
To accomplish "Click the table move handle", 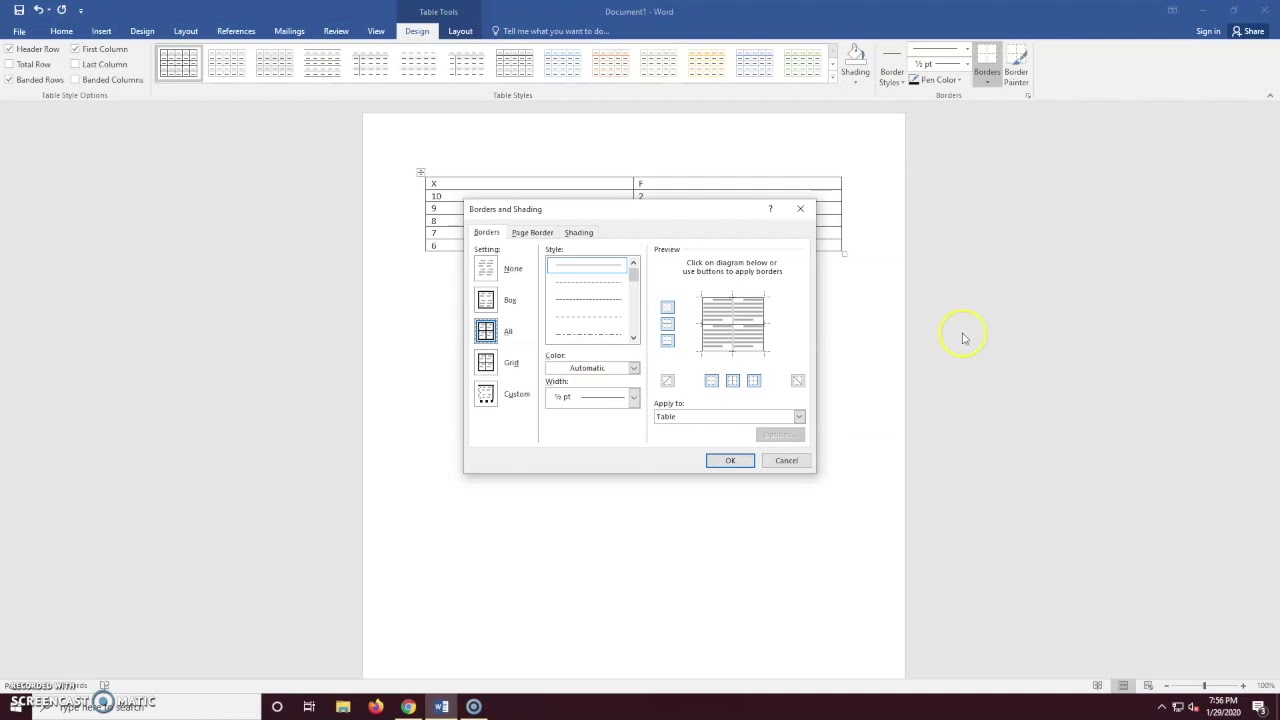I will click(420, 172).
